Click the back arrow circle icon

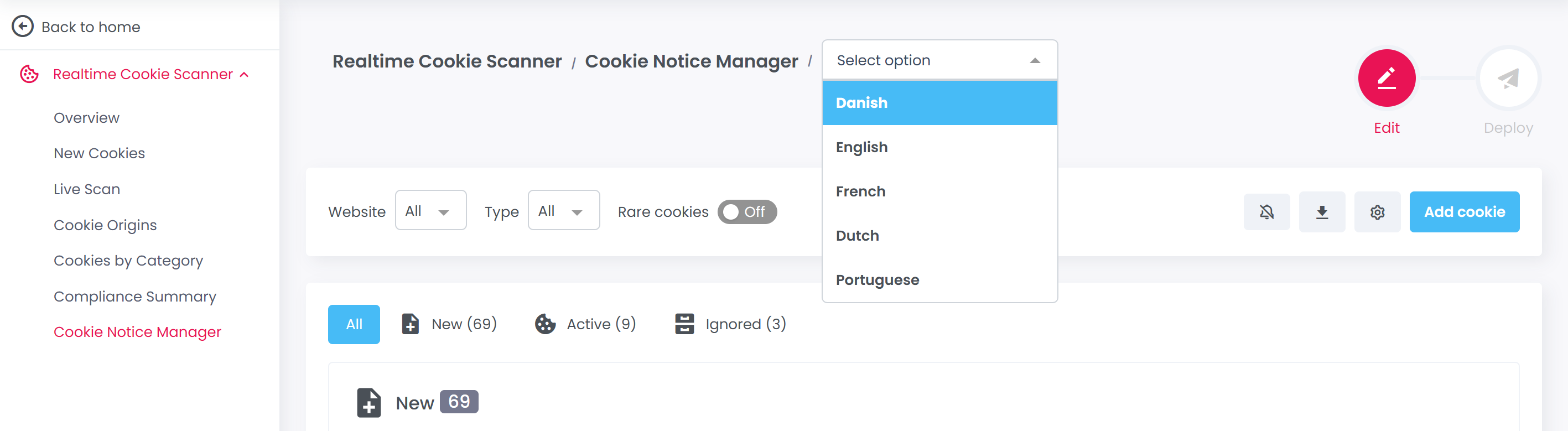pos(23,26)
